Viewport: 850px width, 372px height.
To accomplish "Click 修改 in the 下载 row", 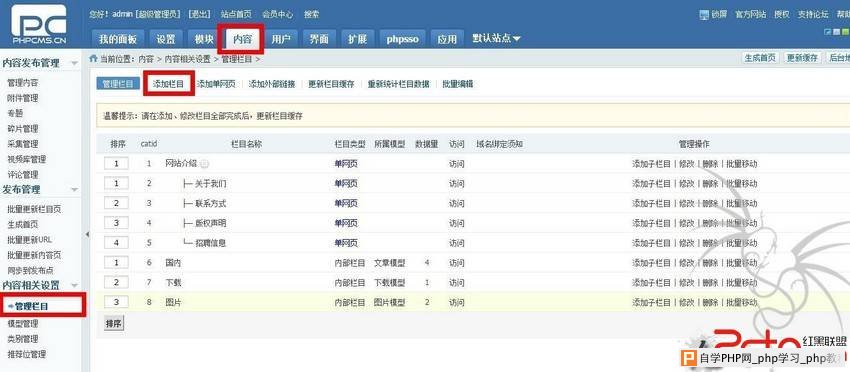I will coord(686,283).
